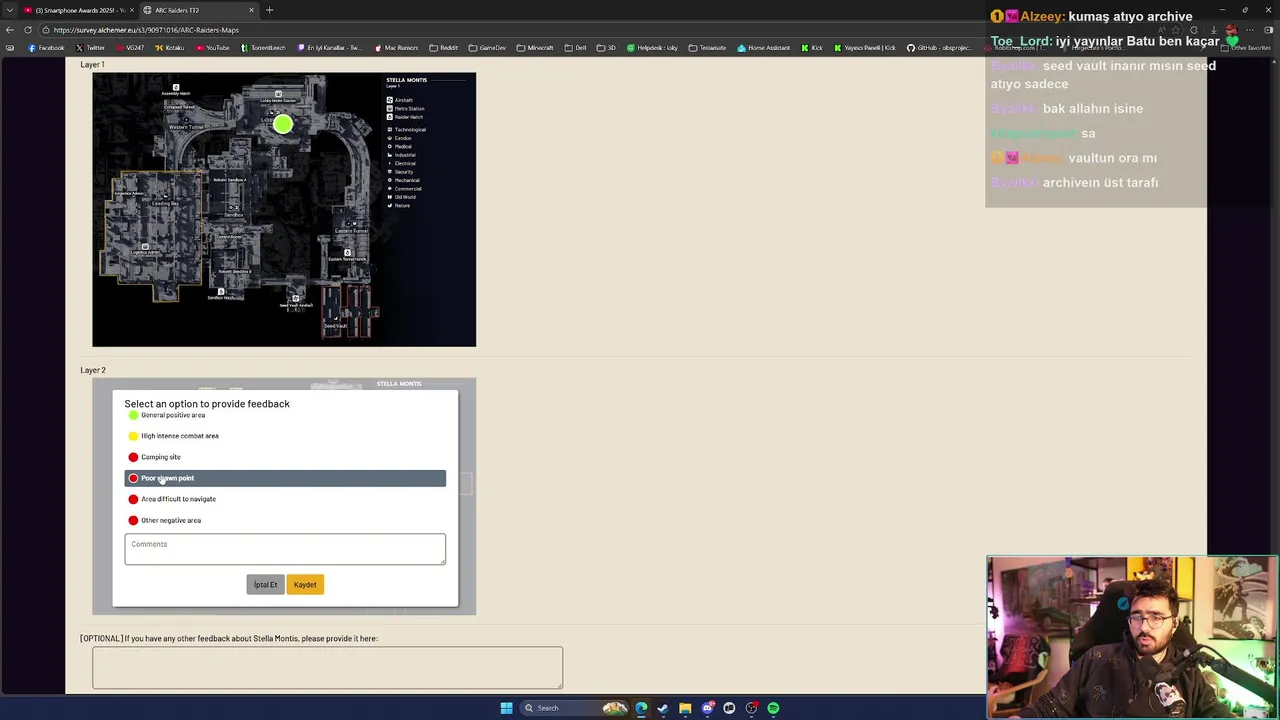1280x720 pixels.
Task: Open the GitHub obsproject bookmark
Action: [x=938, y=48]
